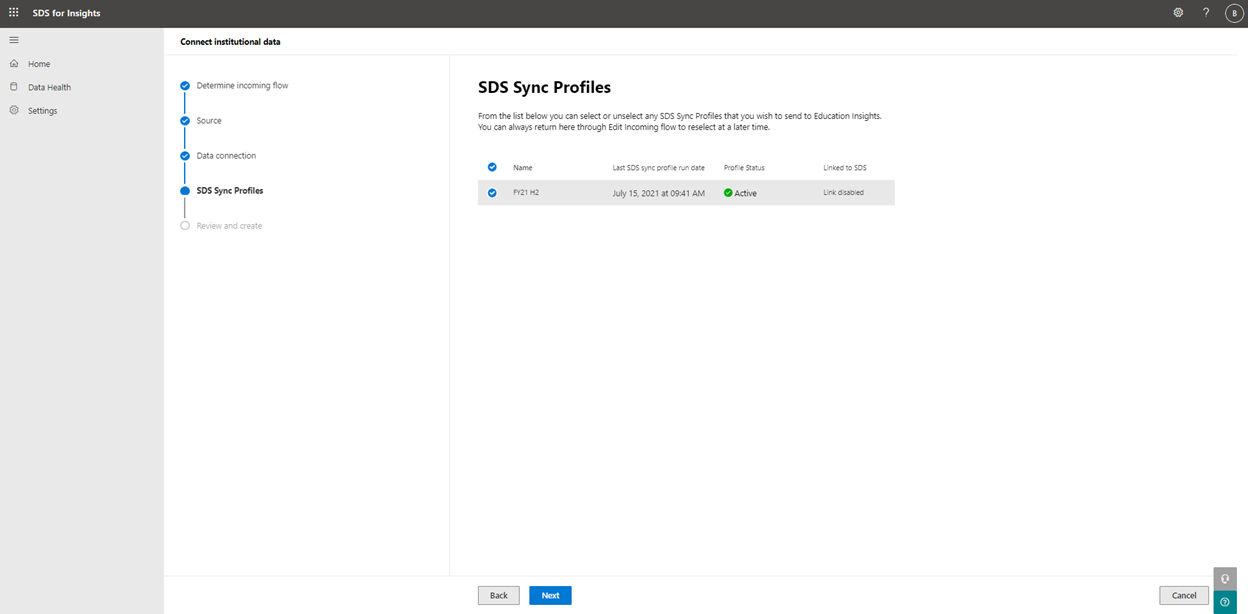Open the feedback lightbulb button

pos(1225,579)
